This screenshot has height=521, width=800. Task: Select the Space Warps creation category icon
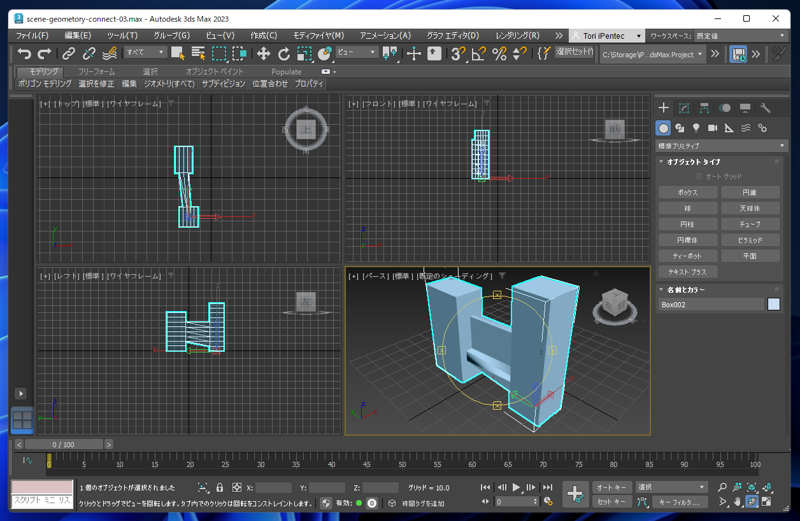(746, 128)
